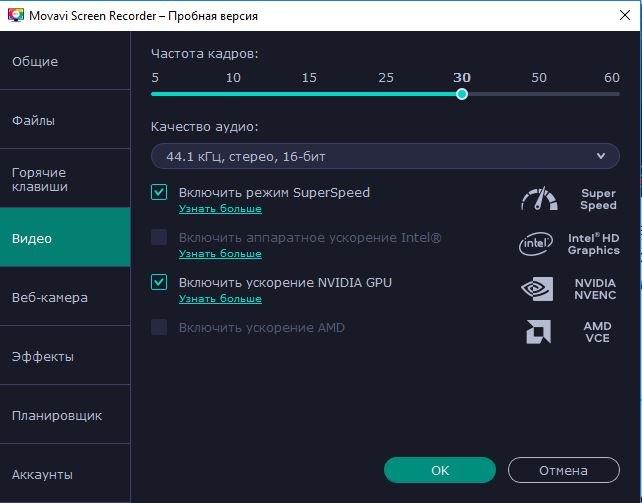Click the NVIDIA NVENC label
642x503 pixels.
[x=595, y=289]
